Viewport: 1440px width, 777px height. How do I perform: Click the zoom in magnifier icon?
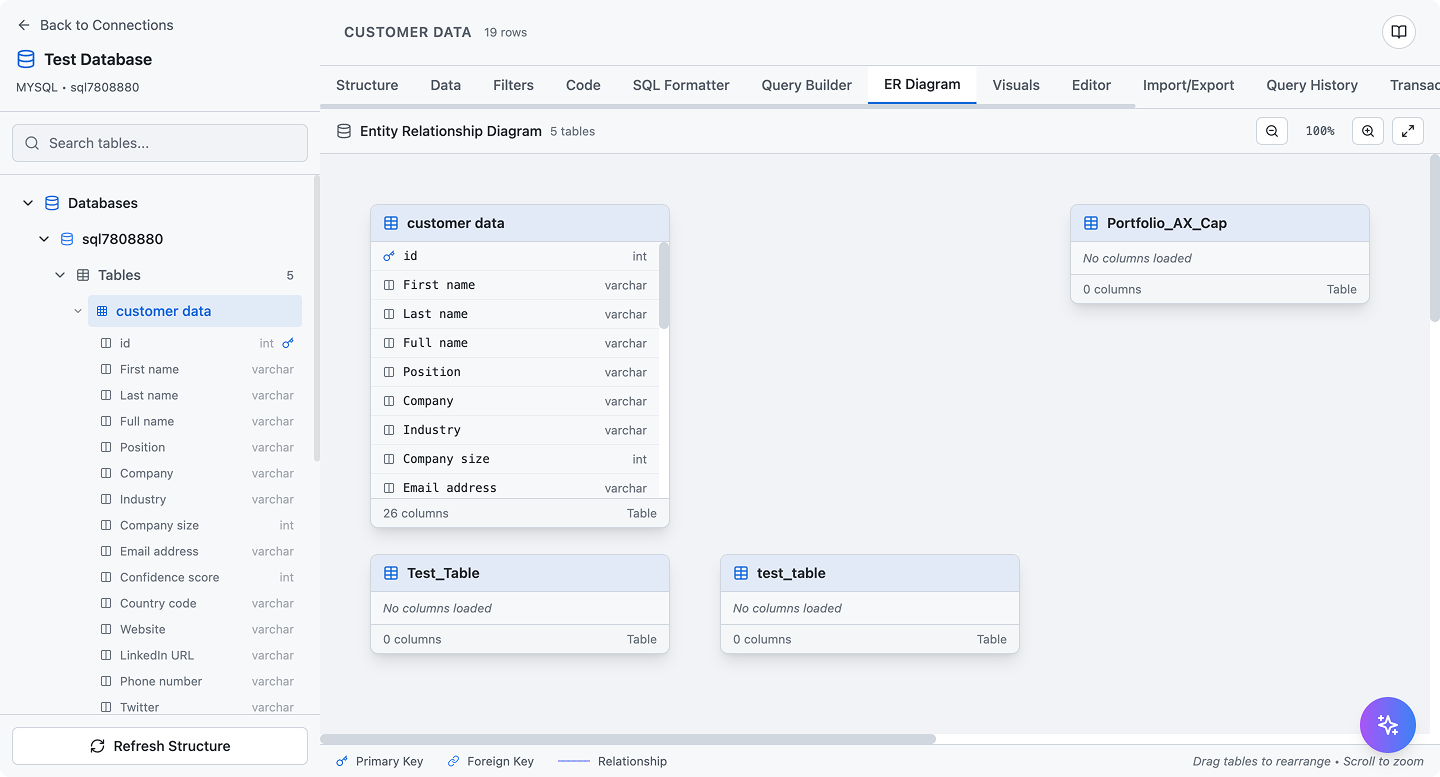point(1367,131)
